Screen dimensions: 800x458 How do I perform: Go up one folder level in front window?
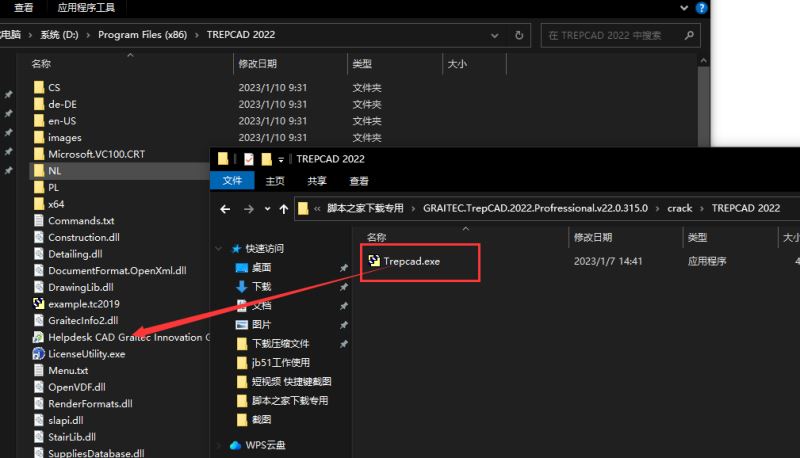pyautogui.click(x=284, y=209)
